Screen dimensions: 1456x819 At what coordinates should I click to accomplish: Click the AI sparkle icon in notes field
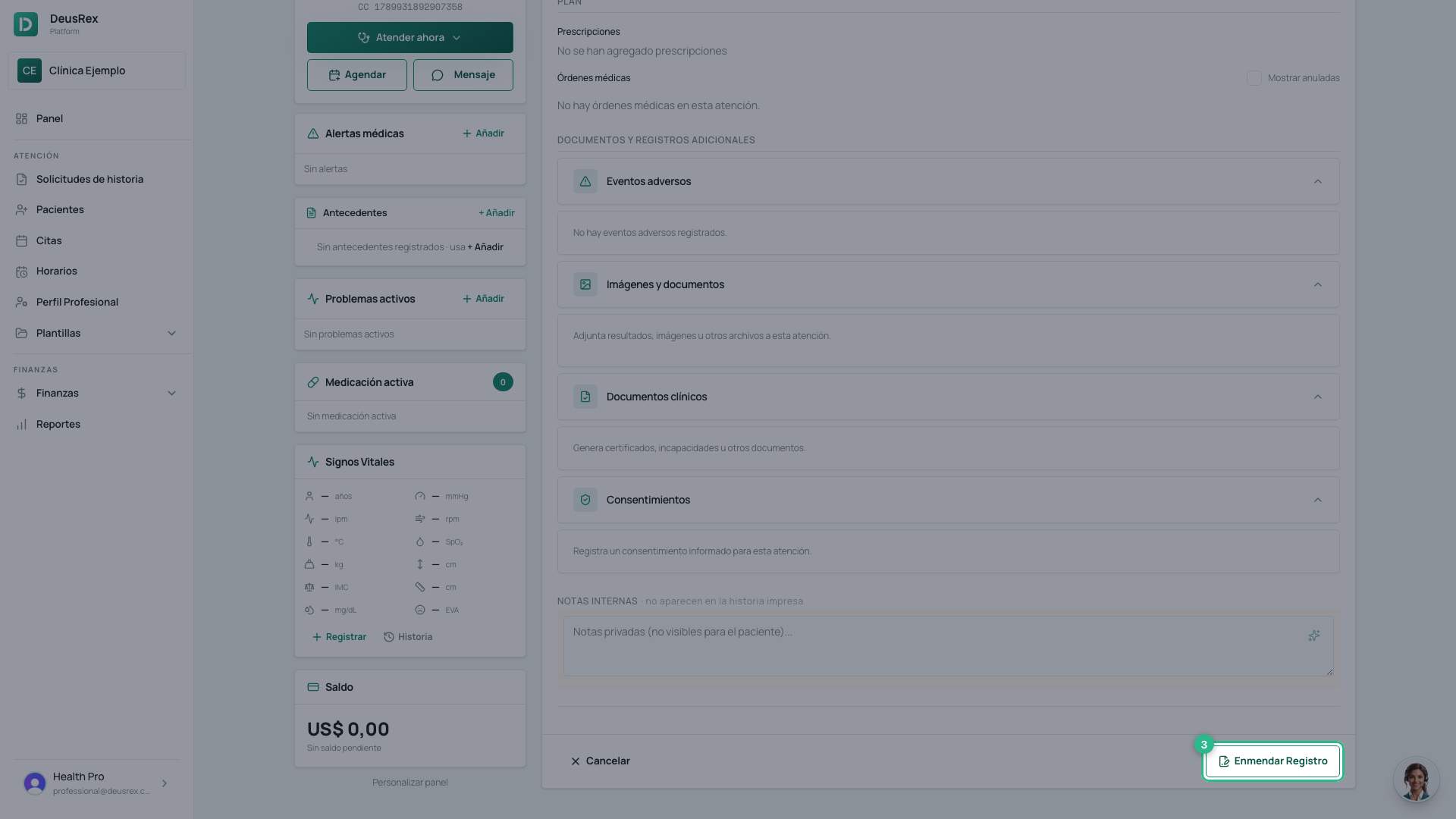[1314, 635]
